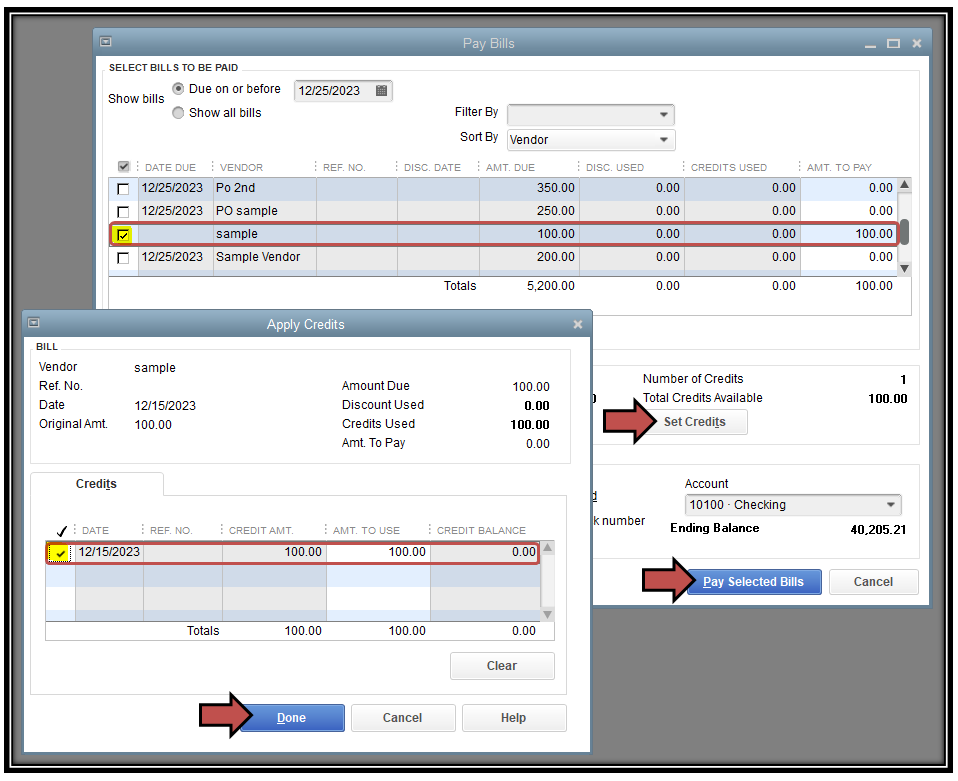Open the Account 10100 Checking dropdown

890,505
